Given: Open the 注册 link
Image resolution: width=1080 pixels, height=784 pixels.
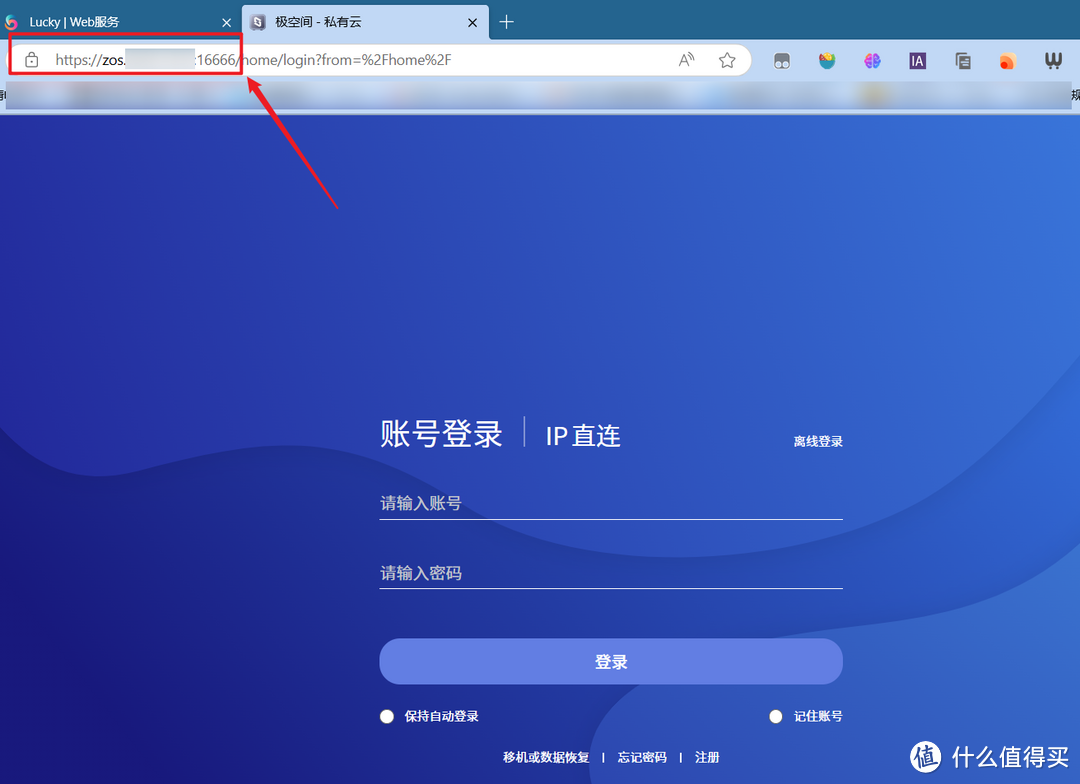Looking at the screenshot, I should 707,757.
